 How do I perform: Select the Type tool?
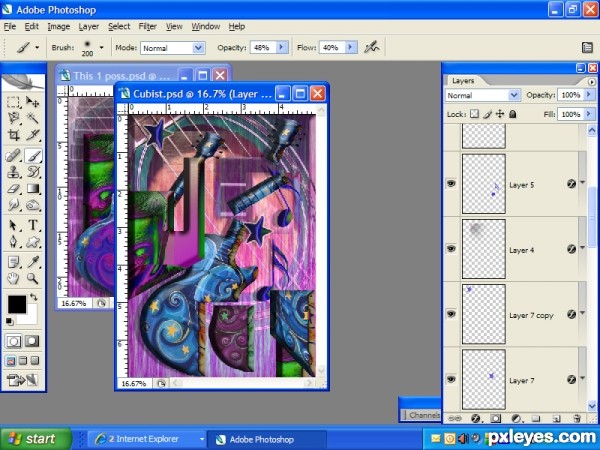tap(33, 225)
